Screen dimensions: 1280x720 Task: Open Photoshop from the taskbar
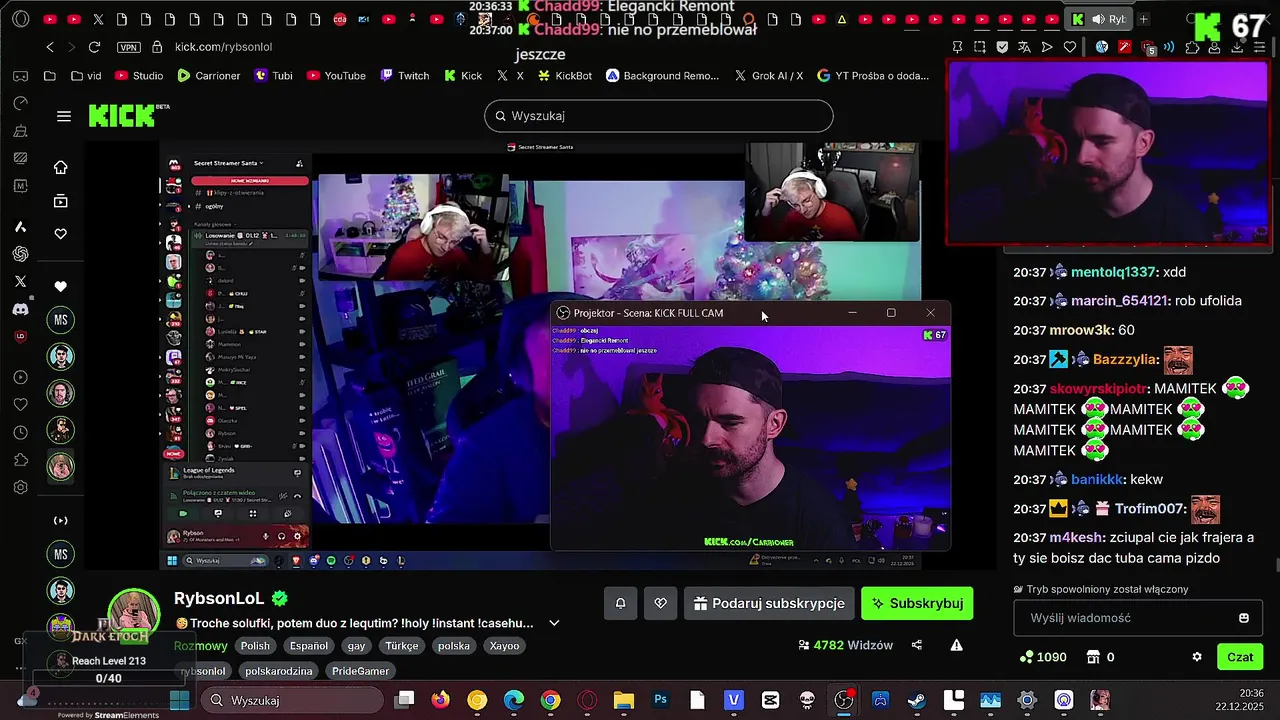[x=660, y=700]
